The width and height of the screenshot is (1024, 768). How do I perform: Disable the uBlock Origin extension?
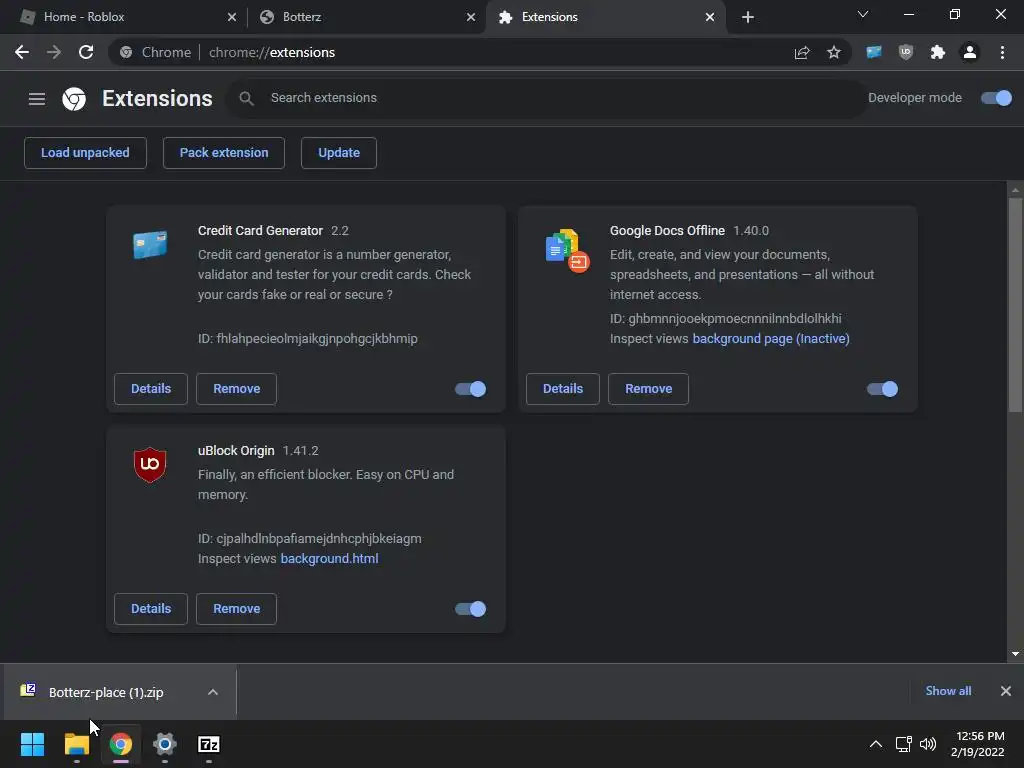tap(470, 609)
